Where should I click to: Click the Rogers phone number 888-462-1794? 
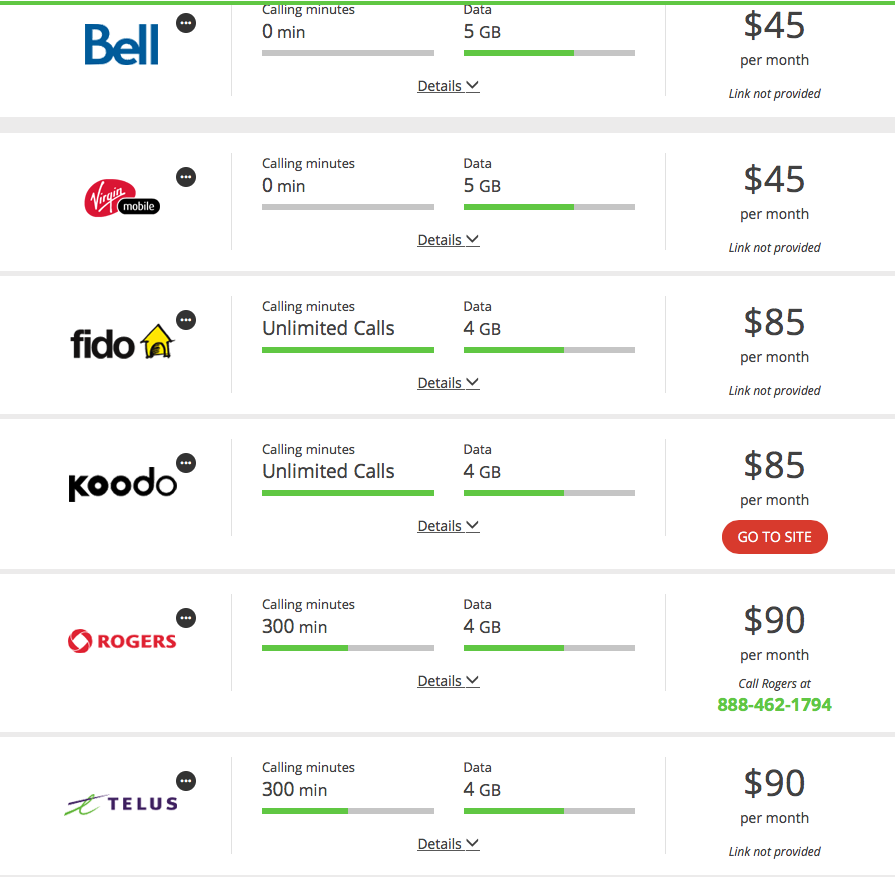(775, 705)
